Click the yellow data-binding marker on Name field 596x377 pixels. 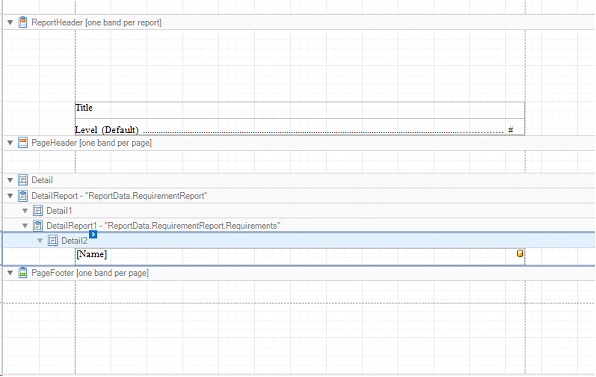[520, 253]
